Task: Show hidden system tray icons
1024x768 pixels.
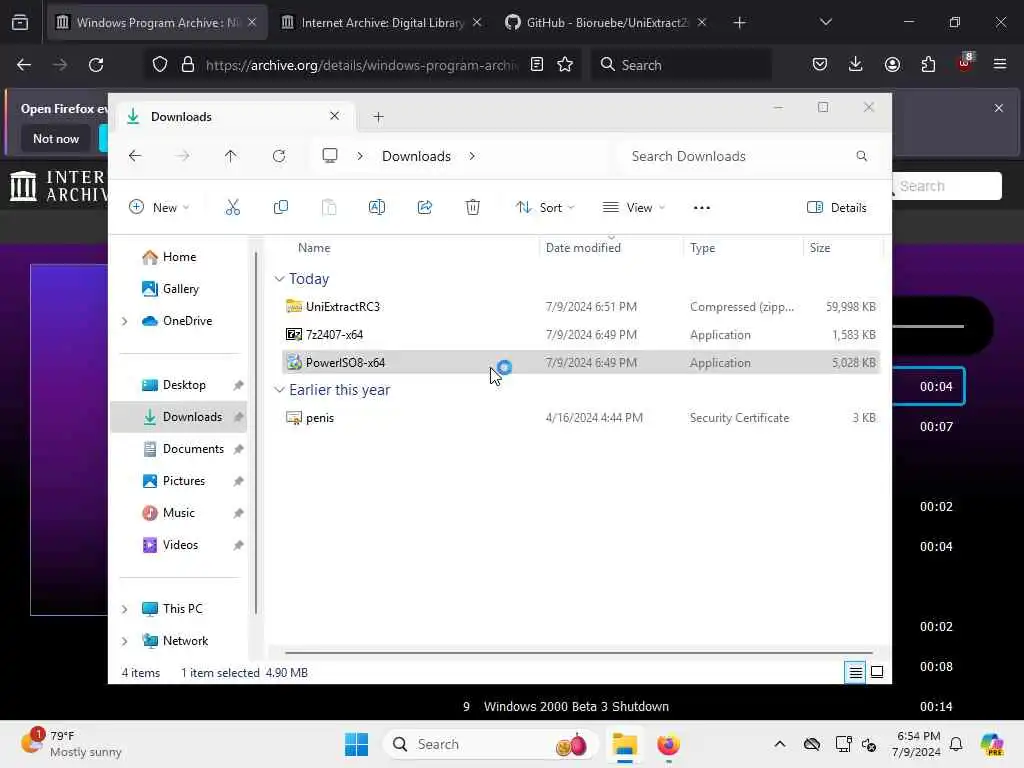Action: (780, 744)
